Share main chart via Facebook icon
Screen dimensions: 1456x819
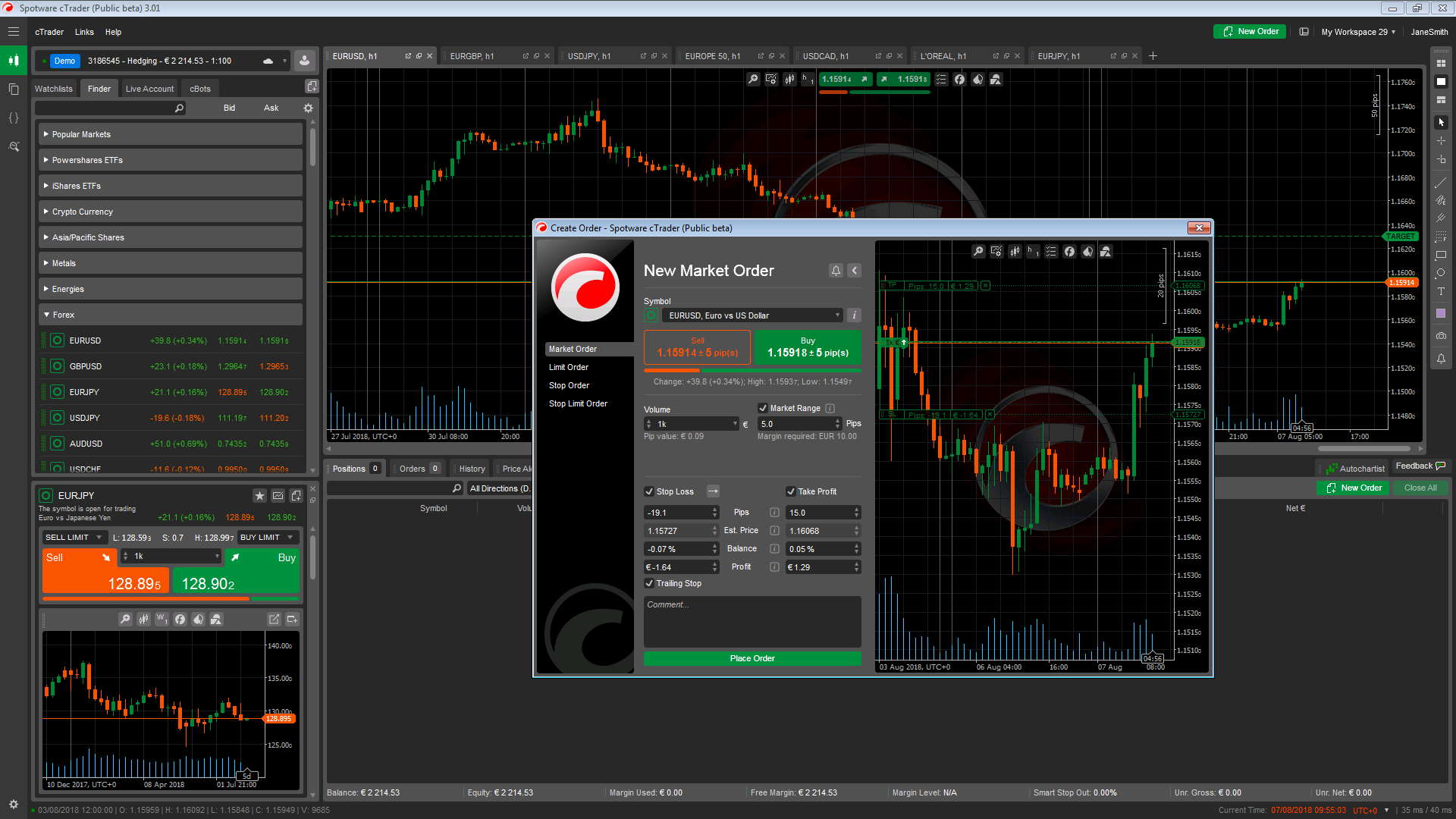[959, 79]
